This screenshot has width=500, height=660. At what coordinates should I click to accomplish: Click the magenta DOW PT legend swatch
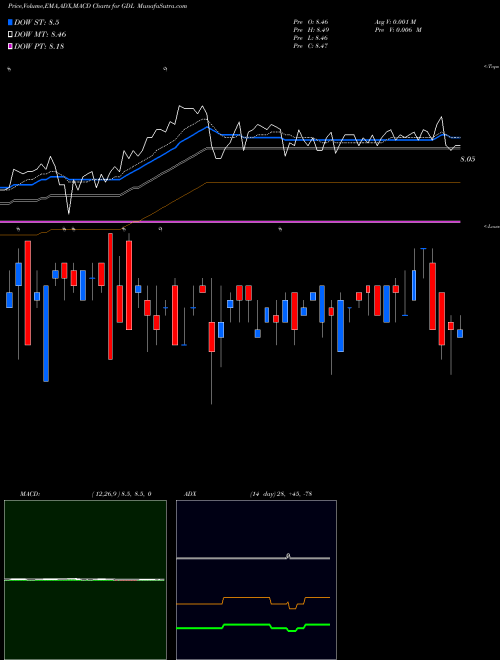10,46
